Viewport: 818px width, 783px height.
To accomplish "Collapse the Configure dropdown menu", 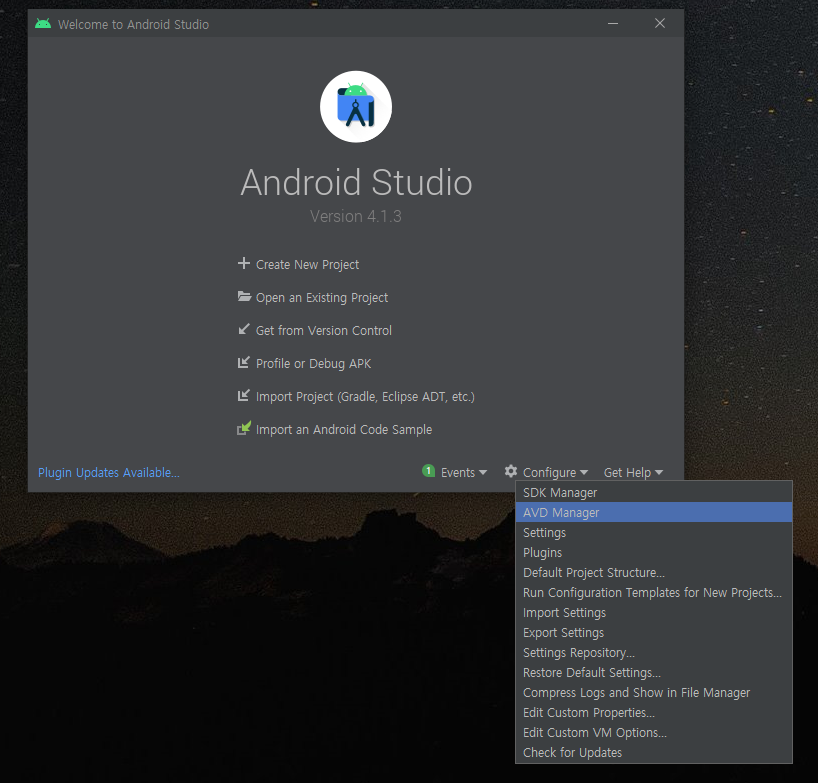I will coord(555,473).
